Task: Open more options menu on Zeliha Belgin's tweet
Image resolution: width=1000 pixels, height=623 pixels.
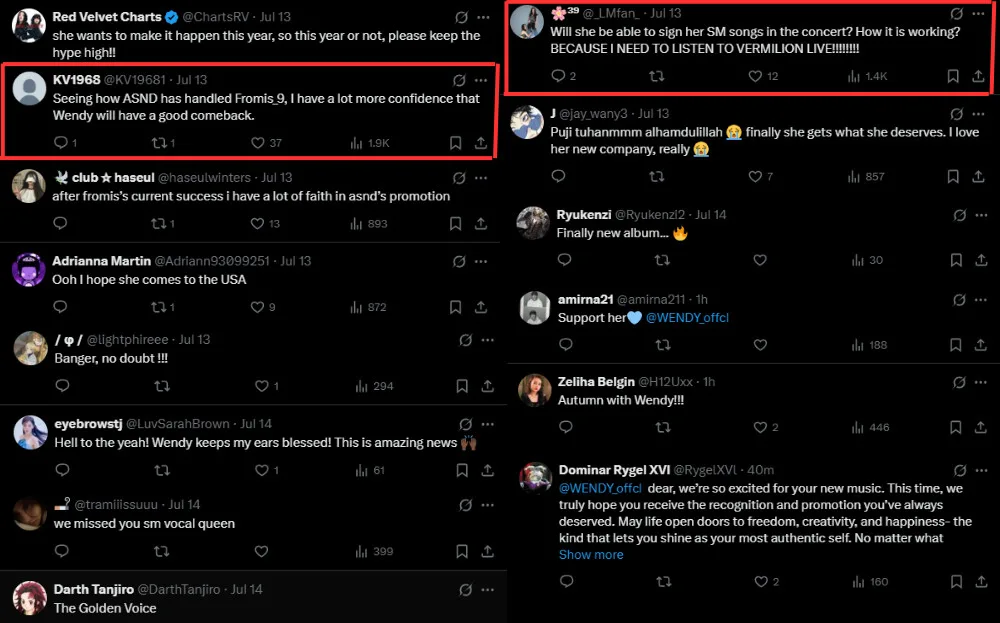Action: (x=984, y=382)
